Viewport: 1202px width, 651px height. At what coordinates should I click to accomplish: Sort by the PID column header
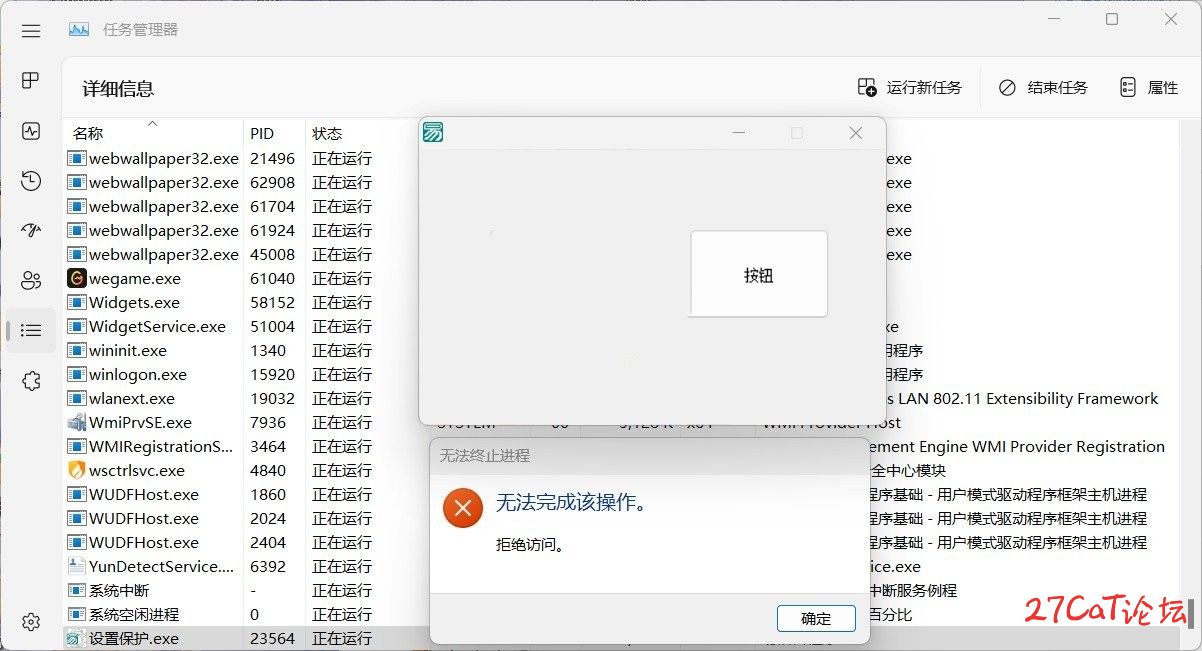262,133
